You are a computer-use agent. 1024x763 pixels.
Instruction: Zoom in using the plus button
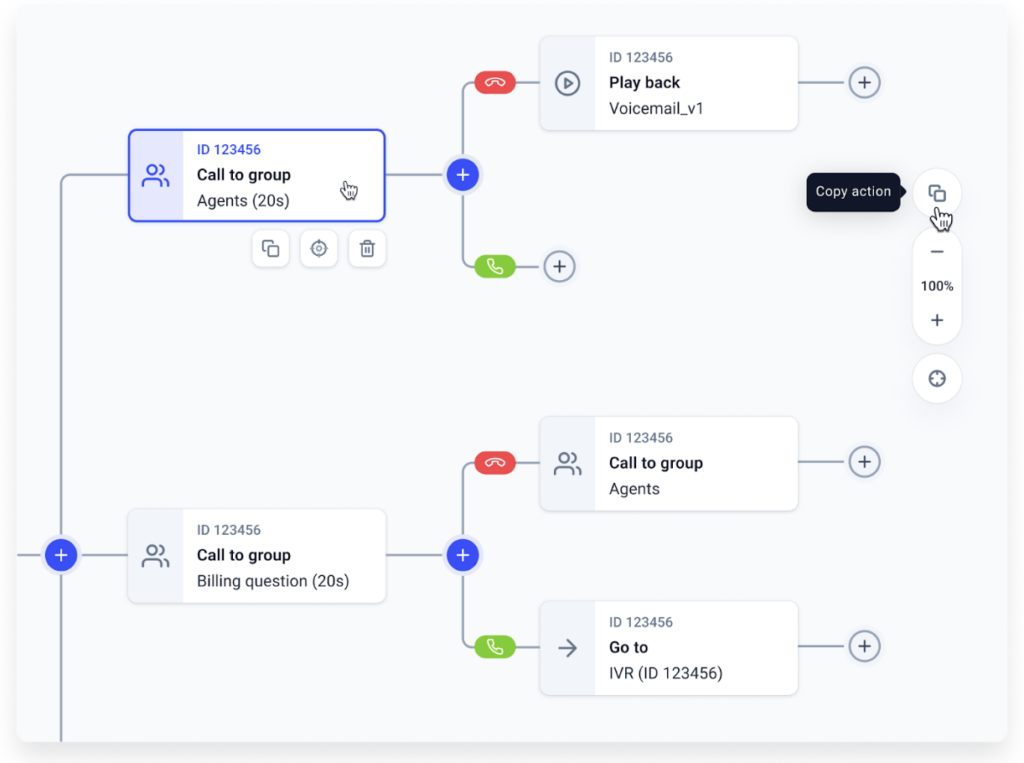(937, 320)
